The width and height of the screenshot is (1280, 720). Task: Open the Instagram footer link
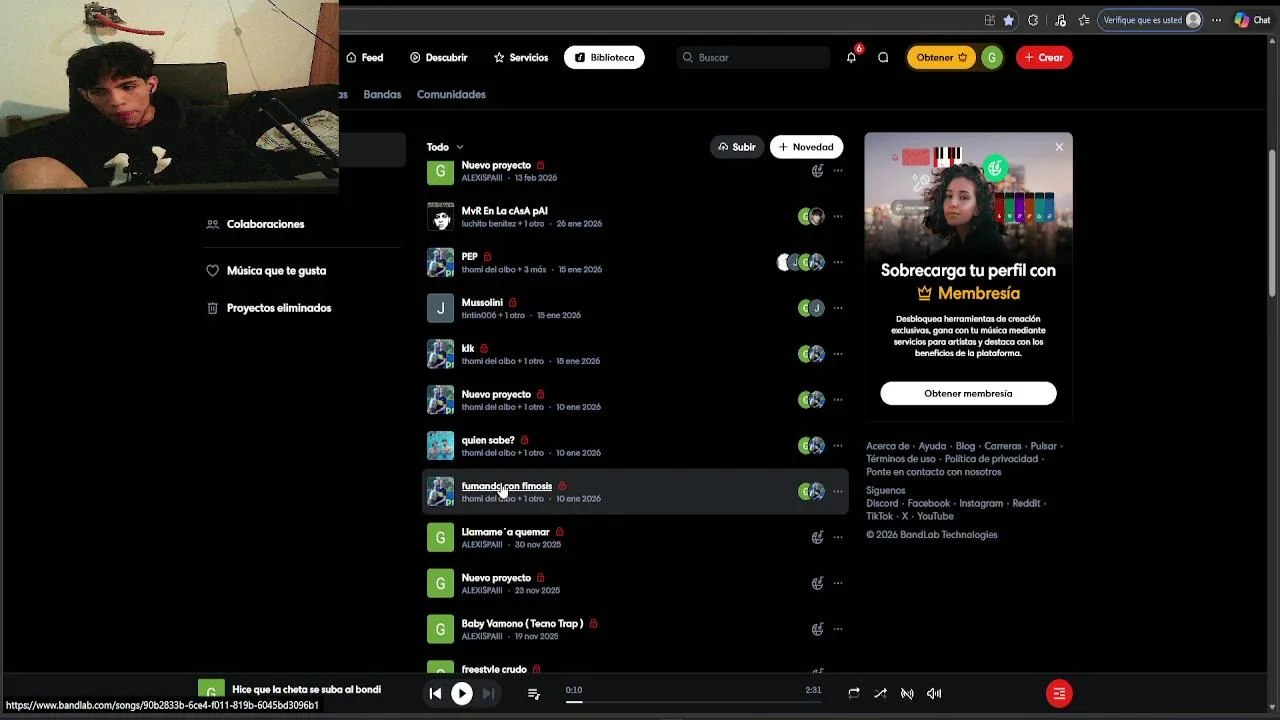click(x=981, y=503)
